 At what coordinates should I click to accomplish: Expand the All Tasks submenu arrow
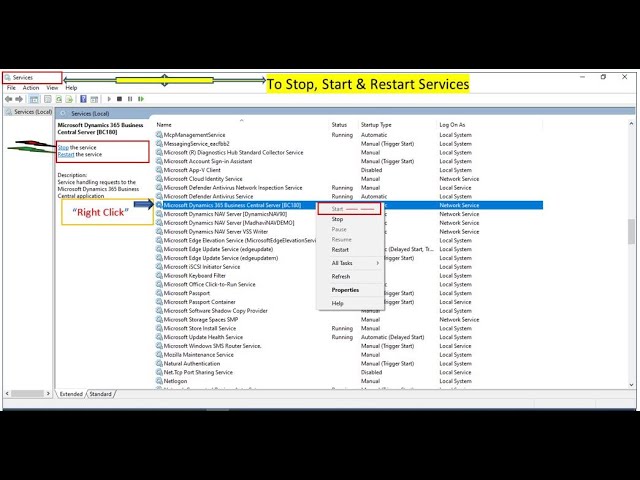coord(378,263)
